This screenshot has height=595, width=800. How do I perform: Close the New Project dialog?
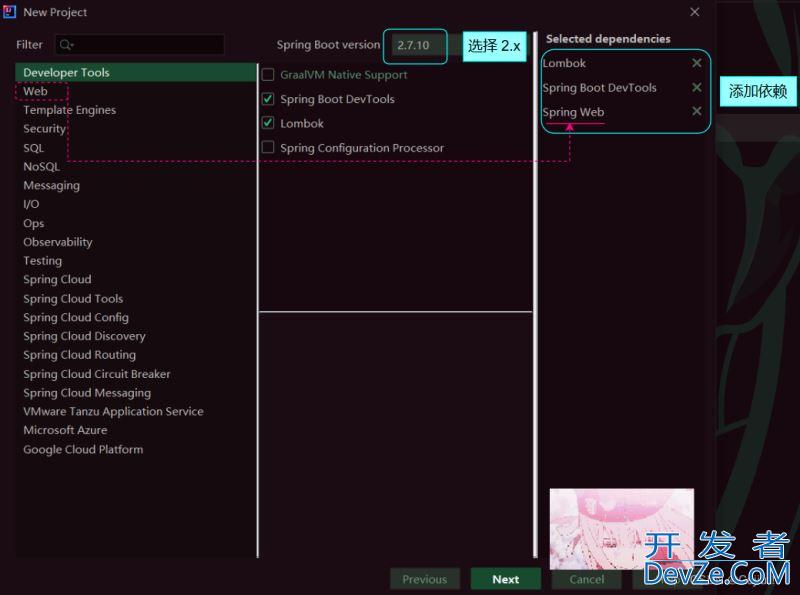(694, 12)
